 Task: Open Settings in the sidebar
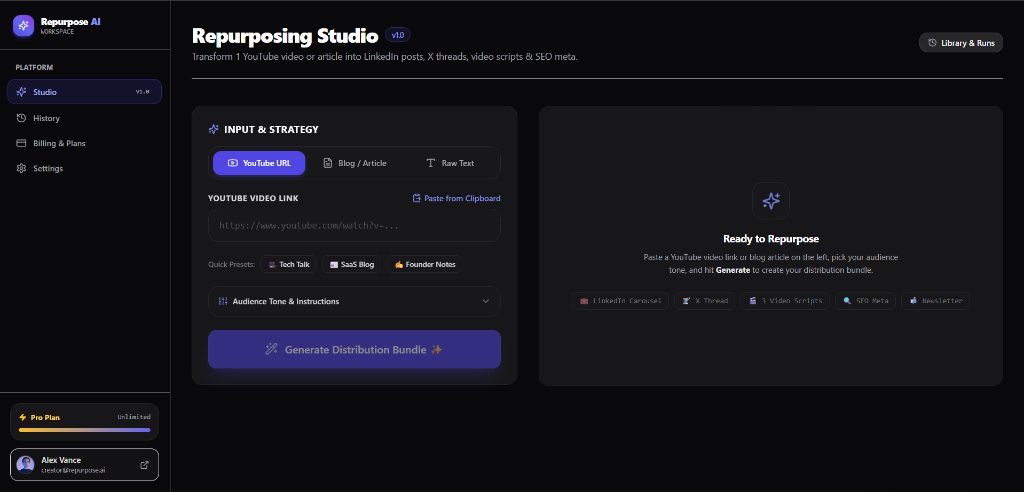point(84,169)
